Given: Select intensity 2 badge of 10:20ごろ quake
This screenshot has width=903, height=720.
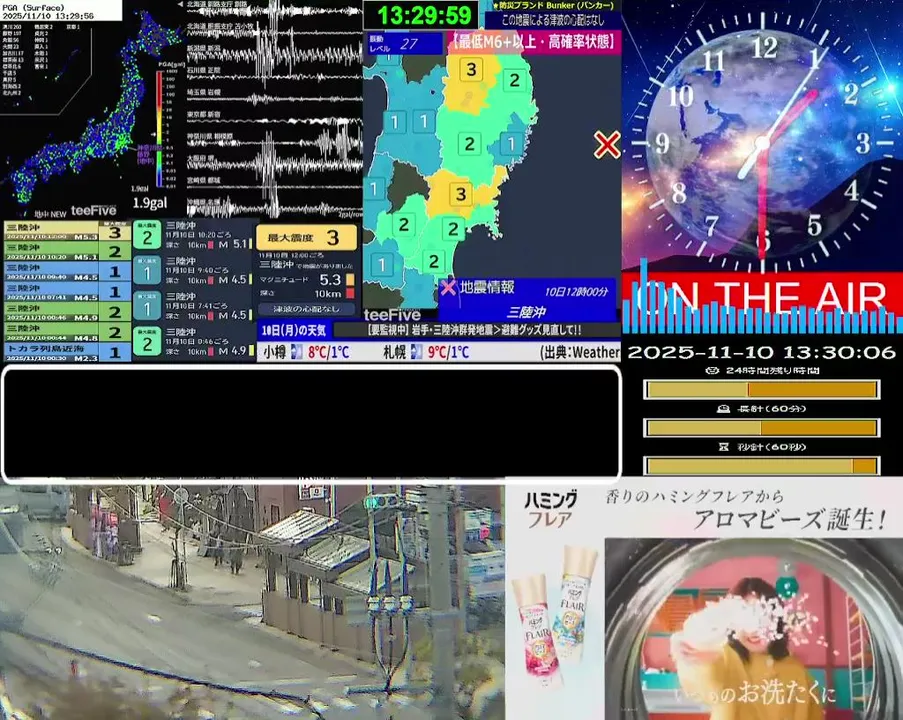Looking at the screenshot, I should pyautogui.click(x=147, y=234).
